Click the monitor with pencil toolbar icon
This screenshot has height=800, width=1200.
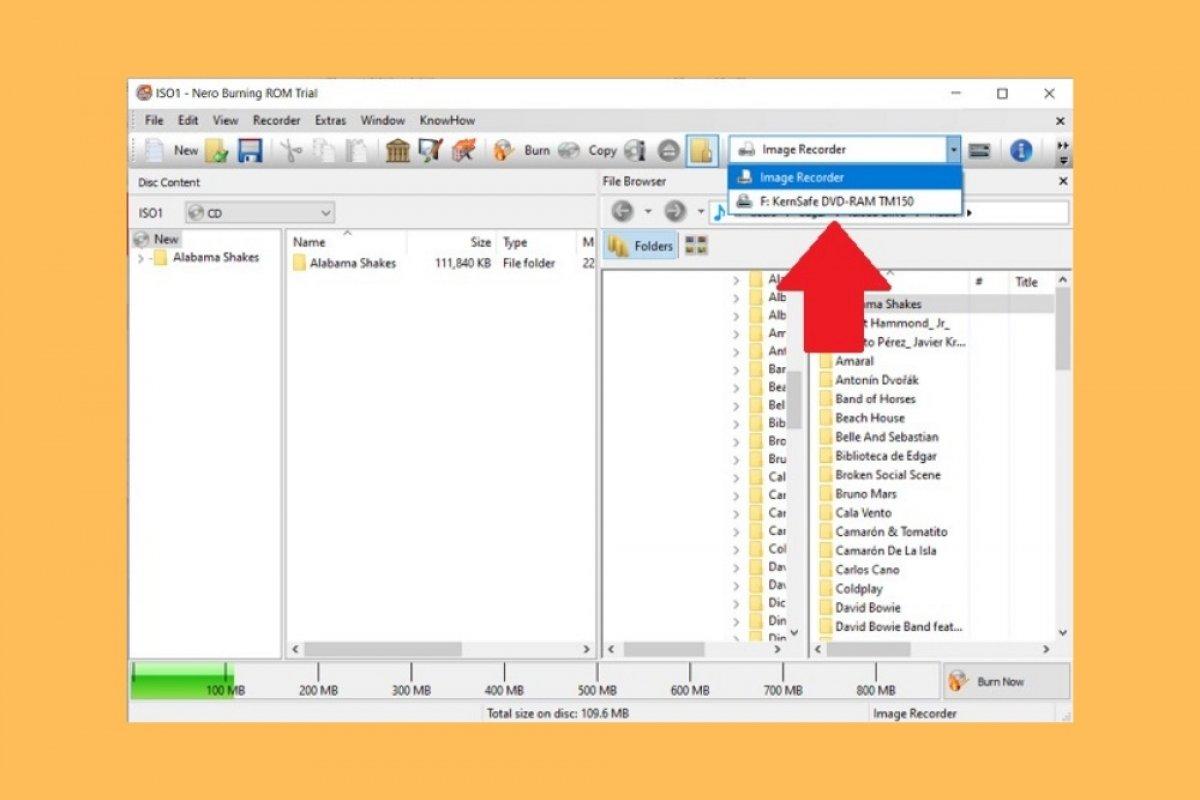430,151
